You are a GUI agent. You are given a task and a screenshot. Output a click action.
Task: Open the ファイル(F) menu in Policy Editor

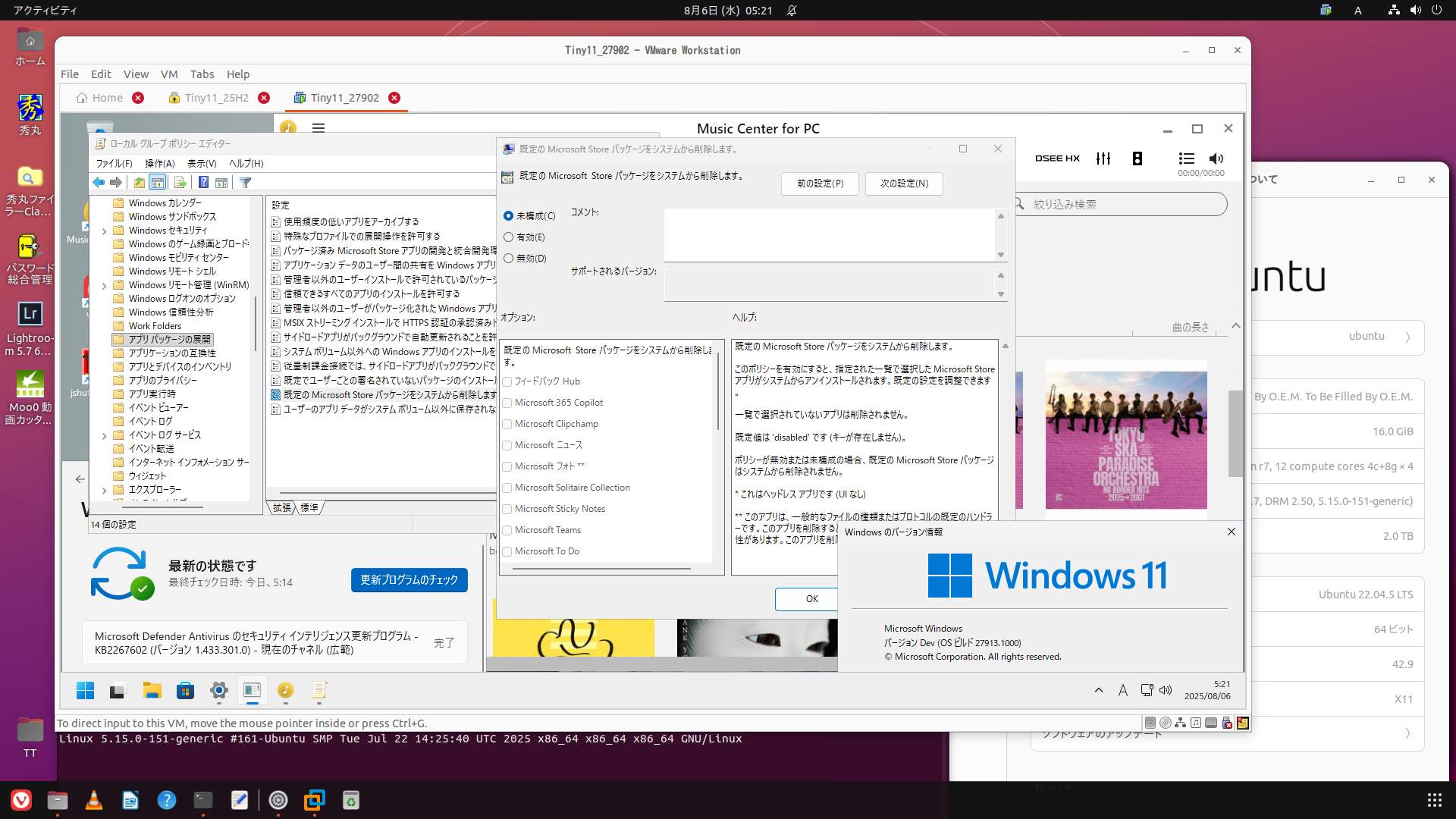point(114,163)
